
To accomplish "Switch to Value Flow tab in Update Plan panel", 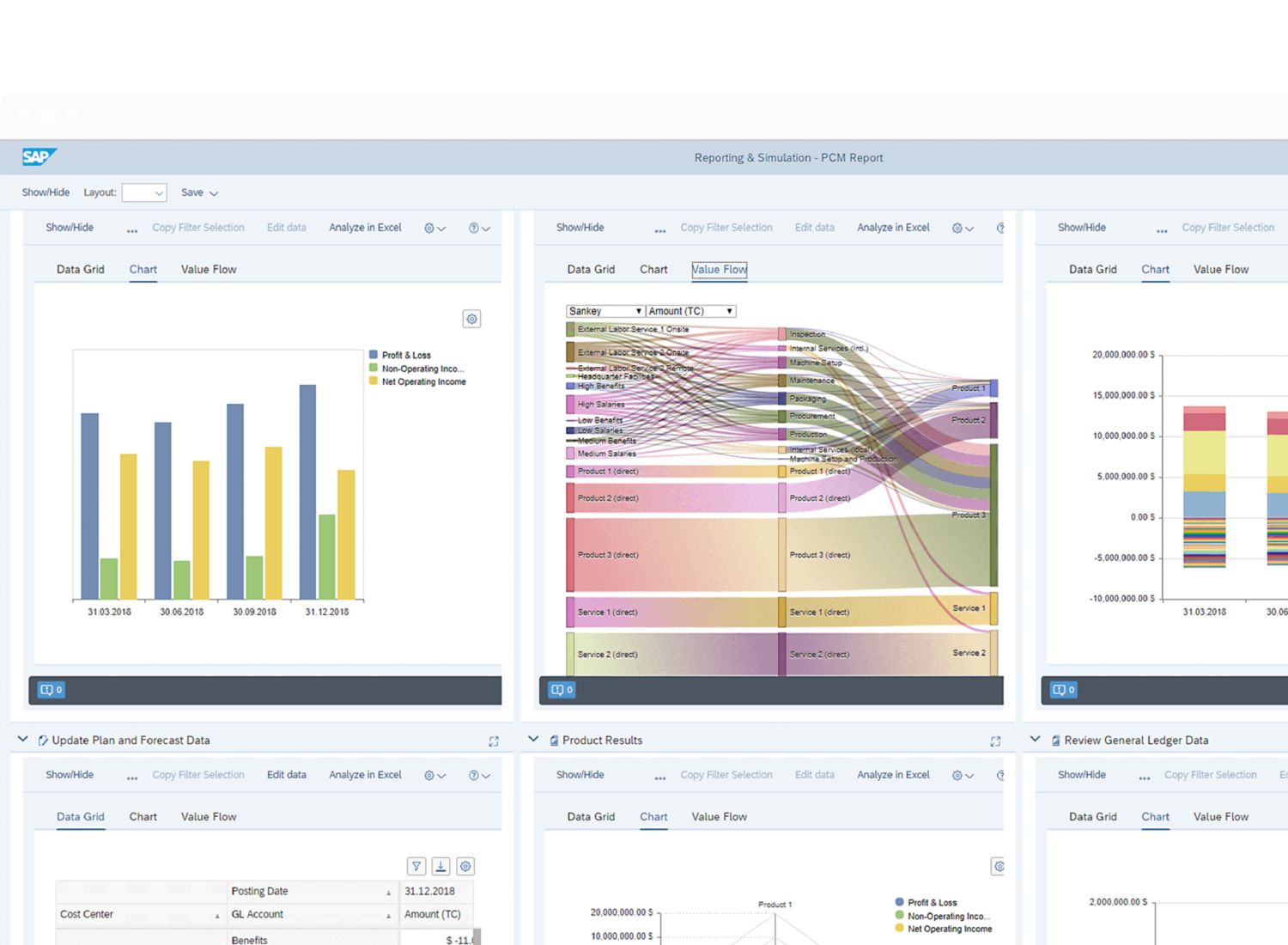I will [x=208, y=817].
